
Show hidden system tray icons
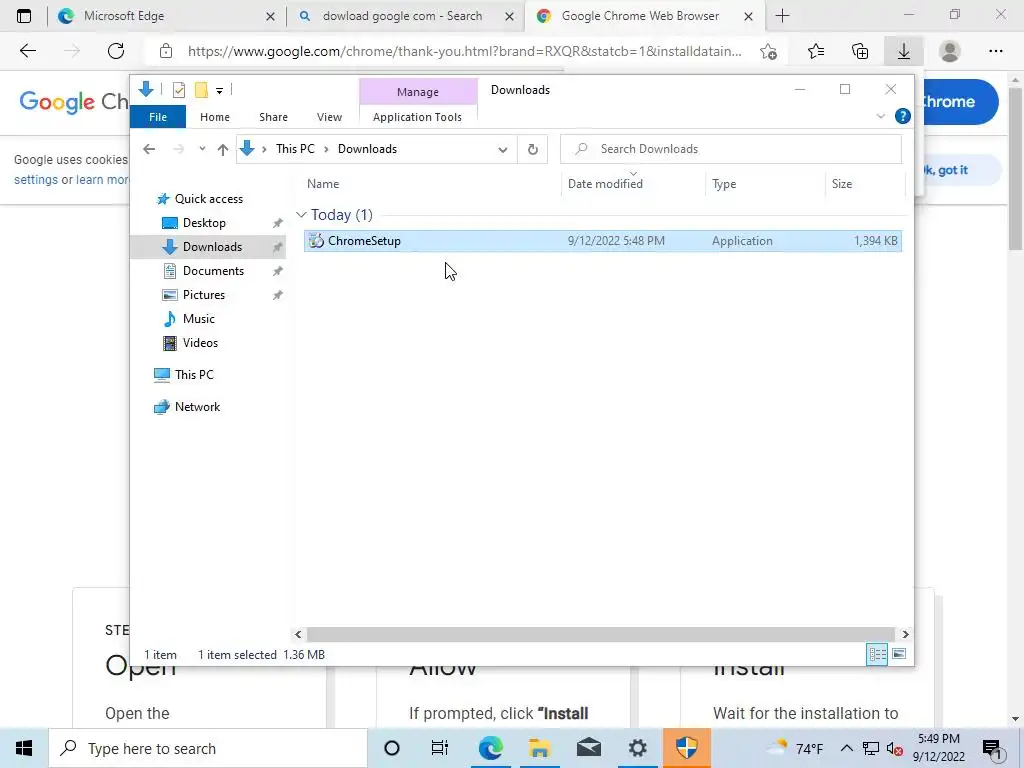pos(846,748)
